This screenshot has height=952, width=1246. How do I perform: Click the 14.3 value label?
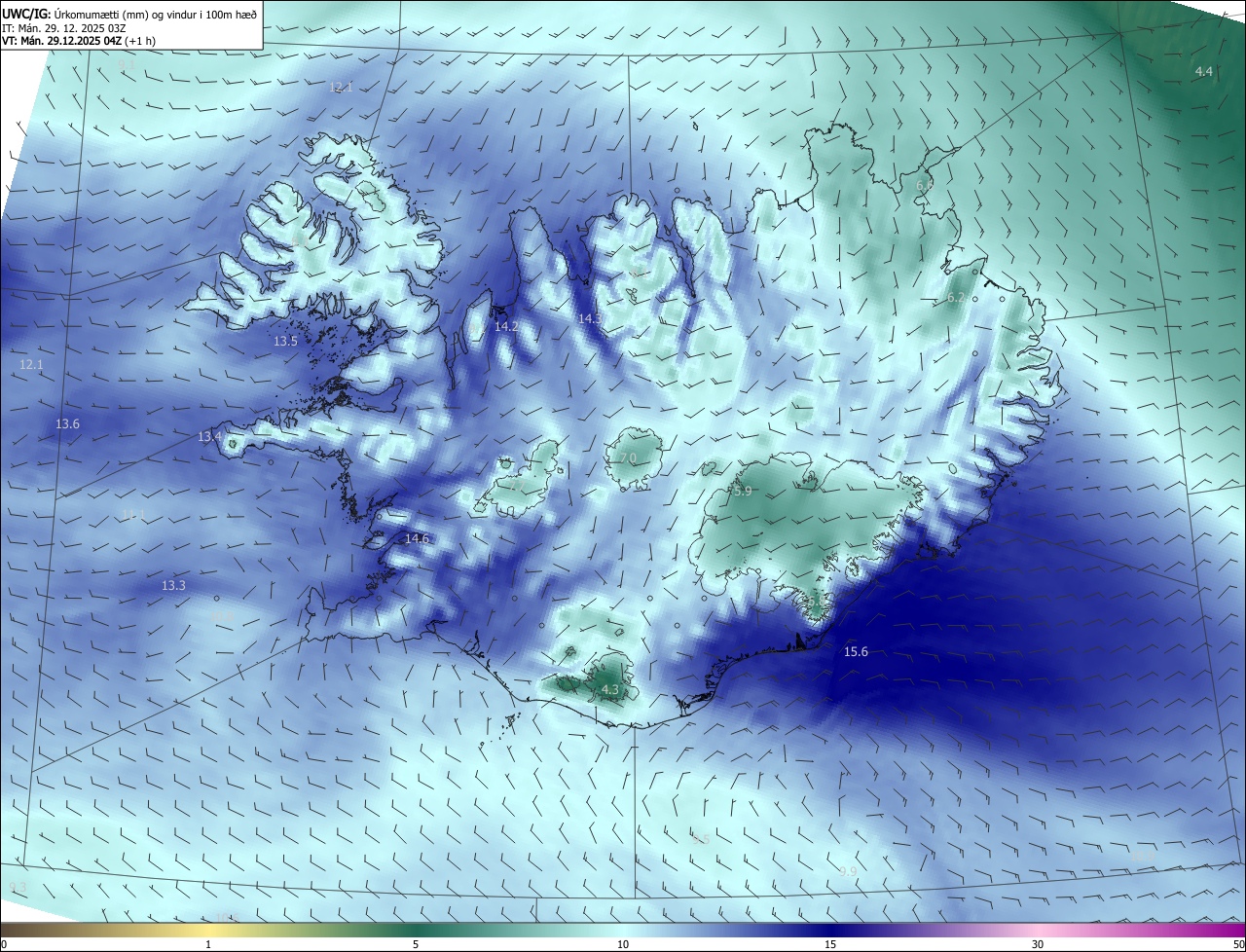tap(590, 318)
